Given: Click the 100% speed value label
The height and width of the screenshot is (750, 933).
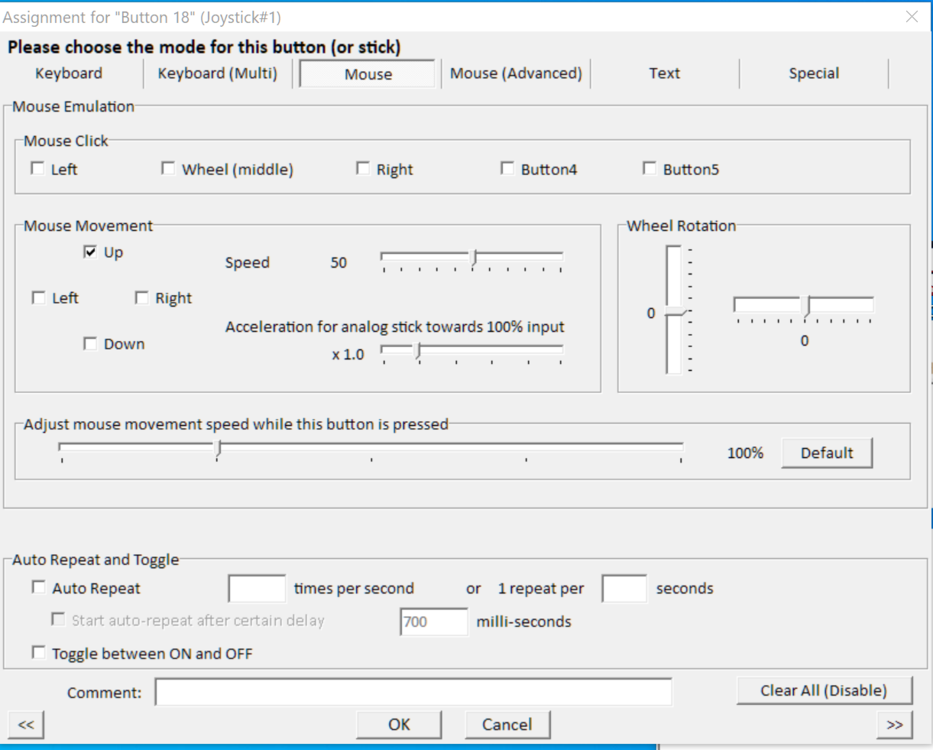Looking at the screenshot, I should (745, 453).
